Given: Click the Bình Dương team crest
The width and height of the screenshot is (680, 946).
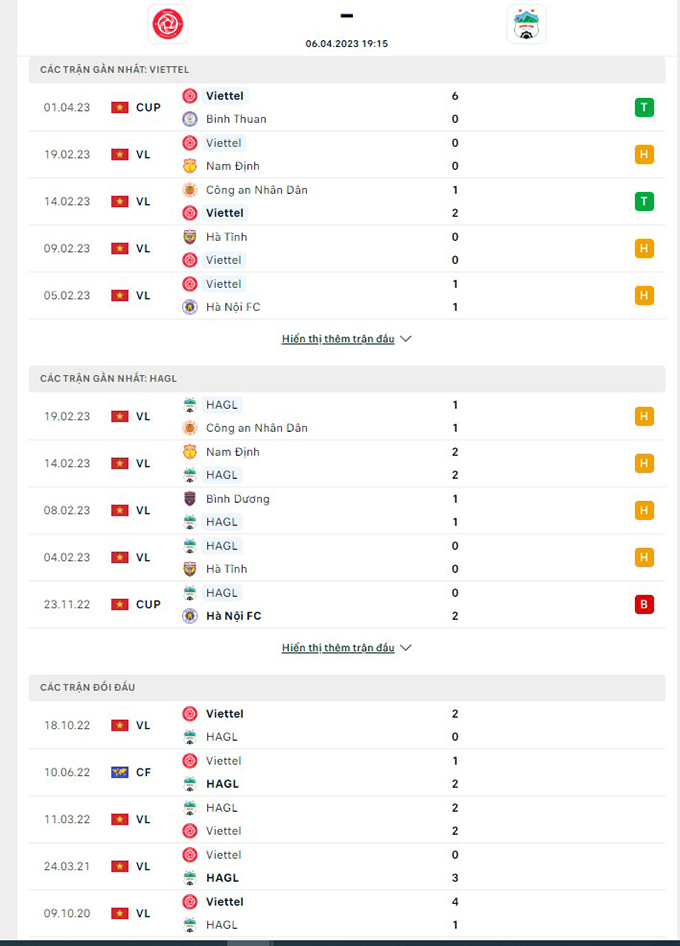Looking at the screenshot, I should pyautogui.click(x=190, y=499).
